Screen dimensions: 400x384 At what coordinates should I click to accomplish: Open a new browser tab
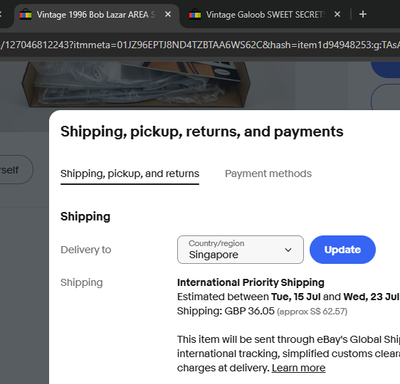coord(363,14)
